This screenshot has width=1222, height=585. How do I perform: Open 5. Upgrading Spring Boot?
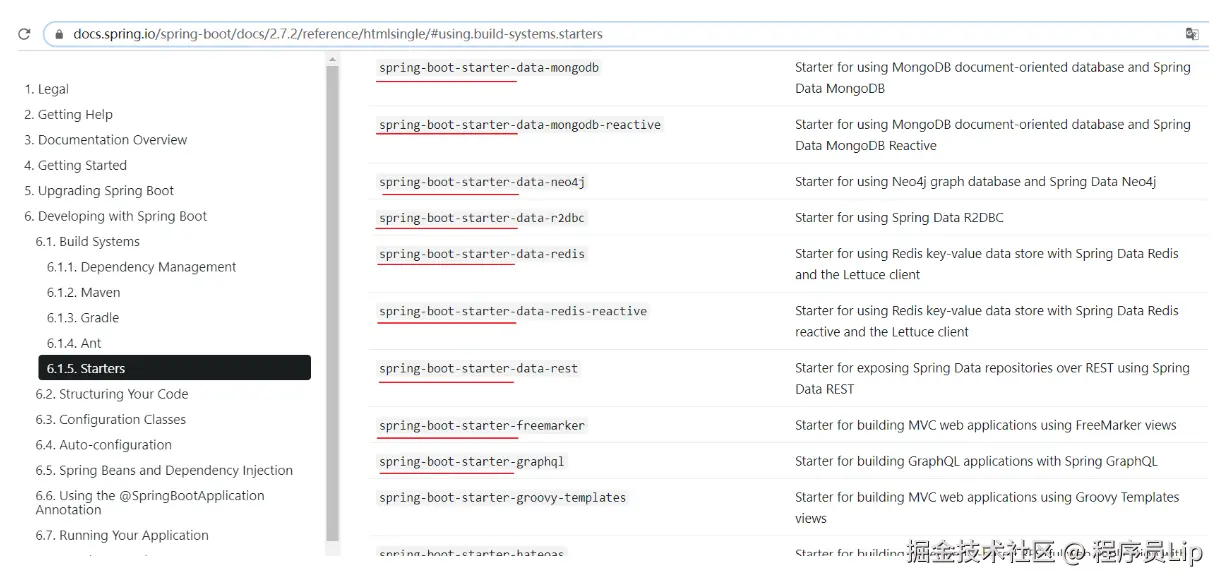click(99, 191)
